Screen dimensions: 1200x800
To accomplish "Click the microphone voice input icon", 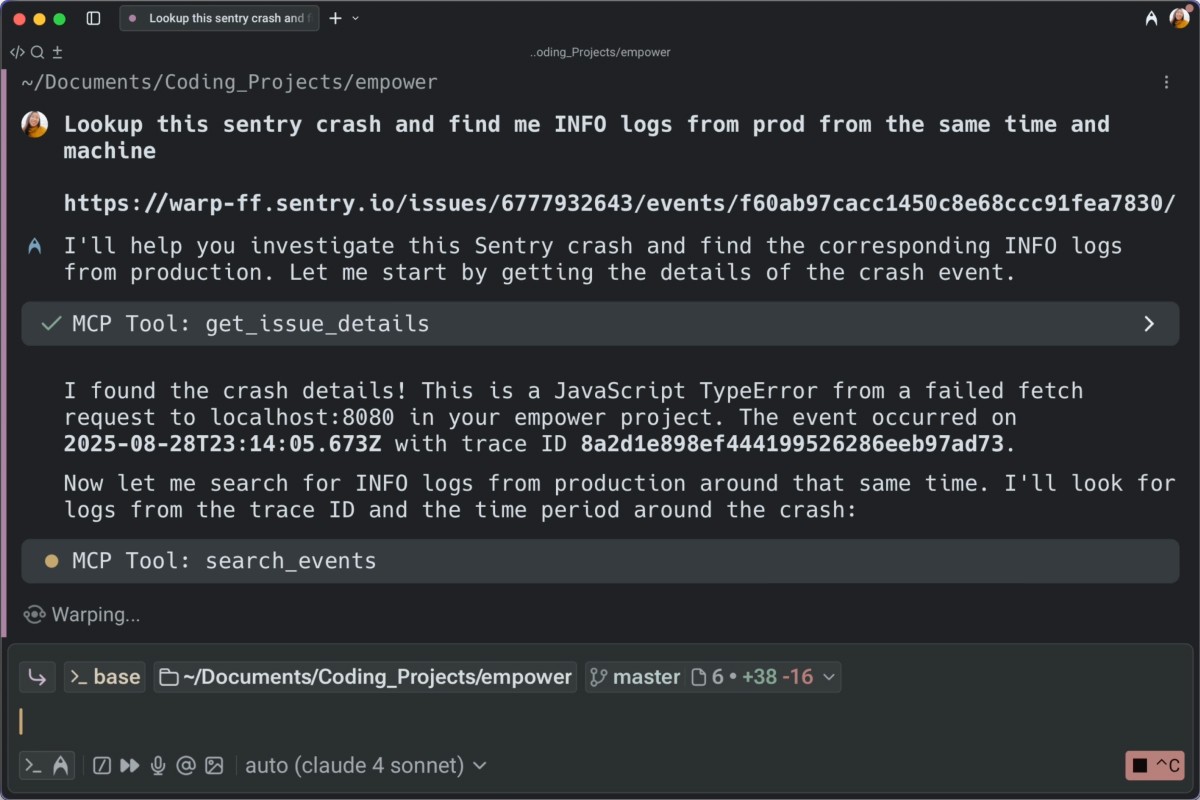I will (x=157, y=766).
